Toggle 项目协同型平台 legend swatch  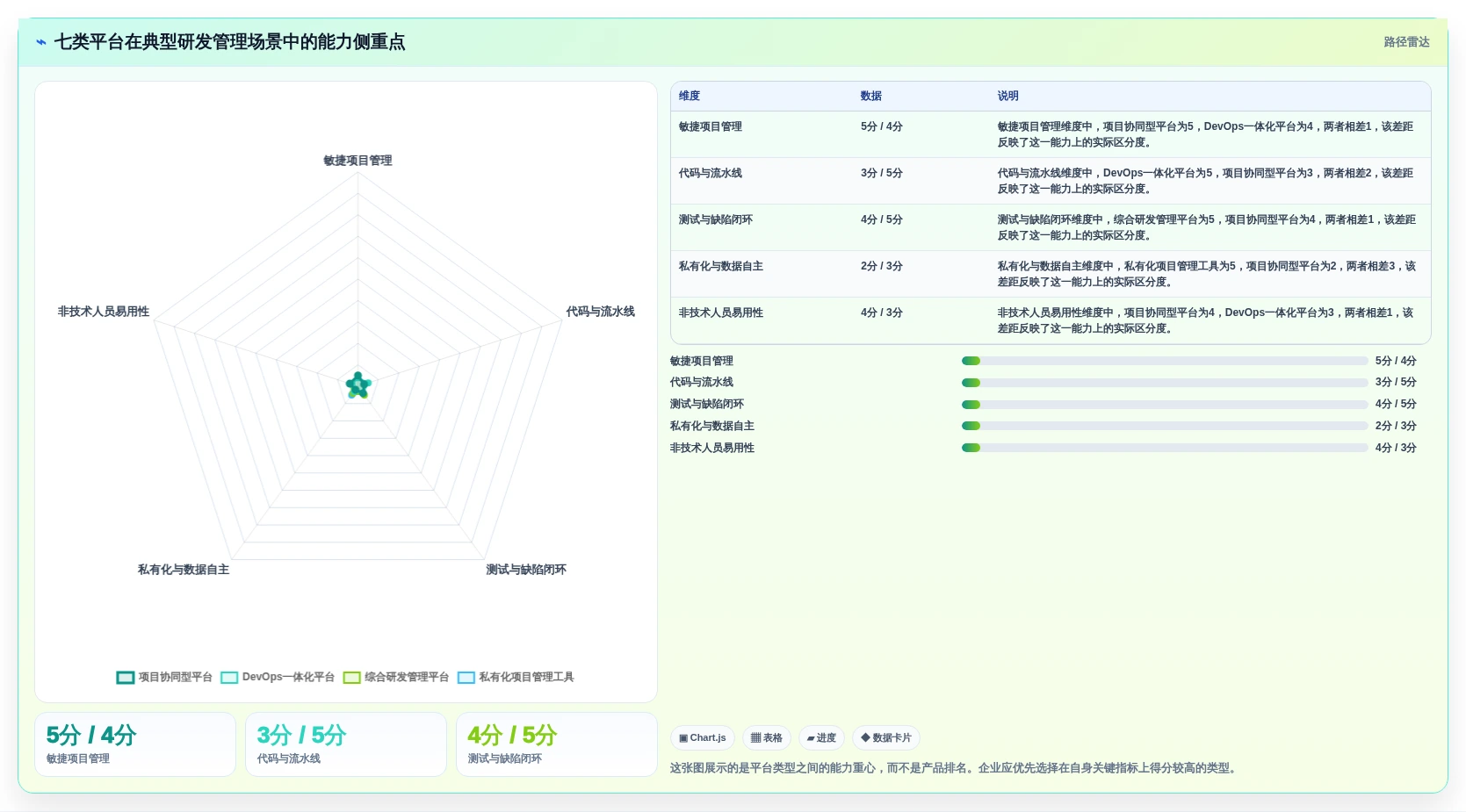point(126,678)
